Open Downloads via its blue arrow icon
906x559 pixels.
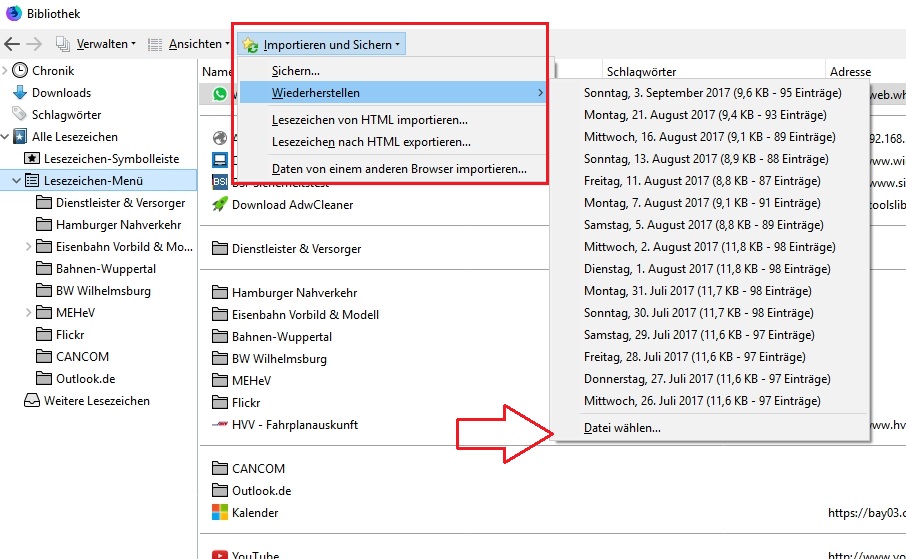(x=20, y=93)
